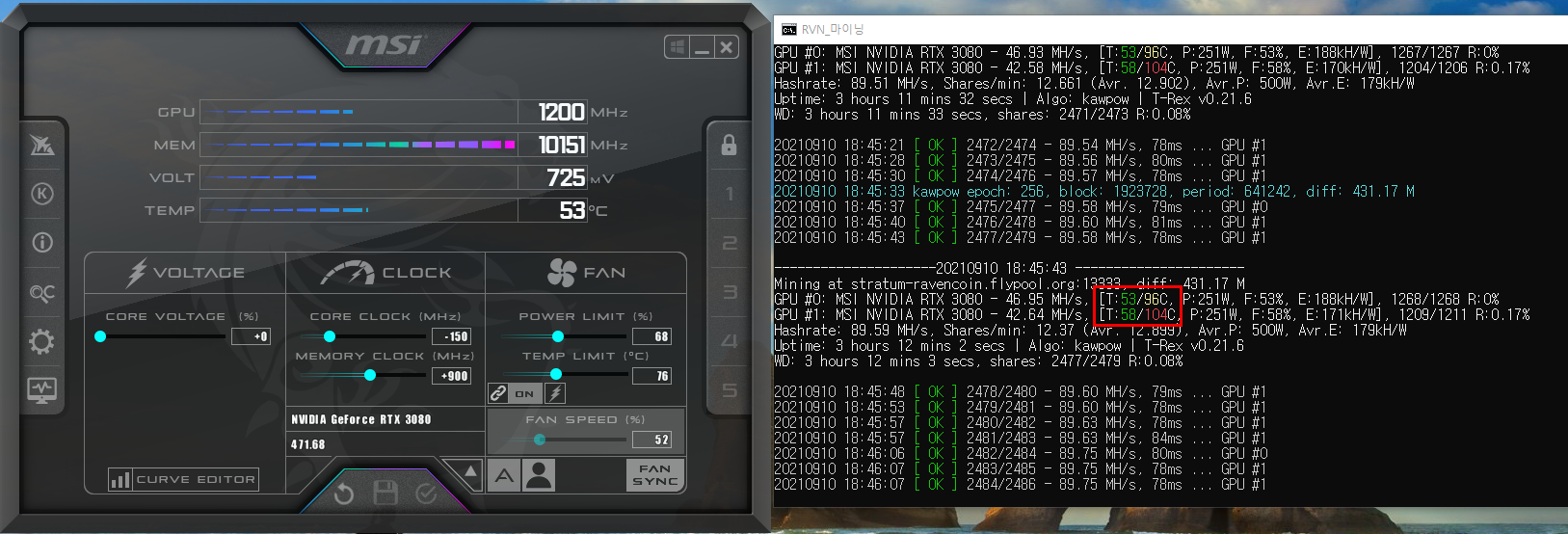This screenshot has width=1568, height=534.
Task: Select profile slot 1
Action: [729, 194]
